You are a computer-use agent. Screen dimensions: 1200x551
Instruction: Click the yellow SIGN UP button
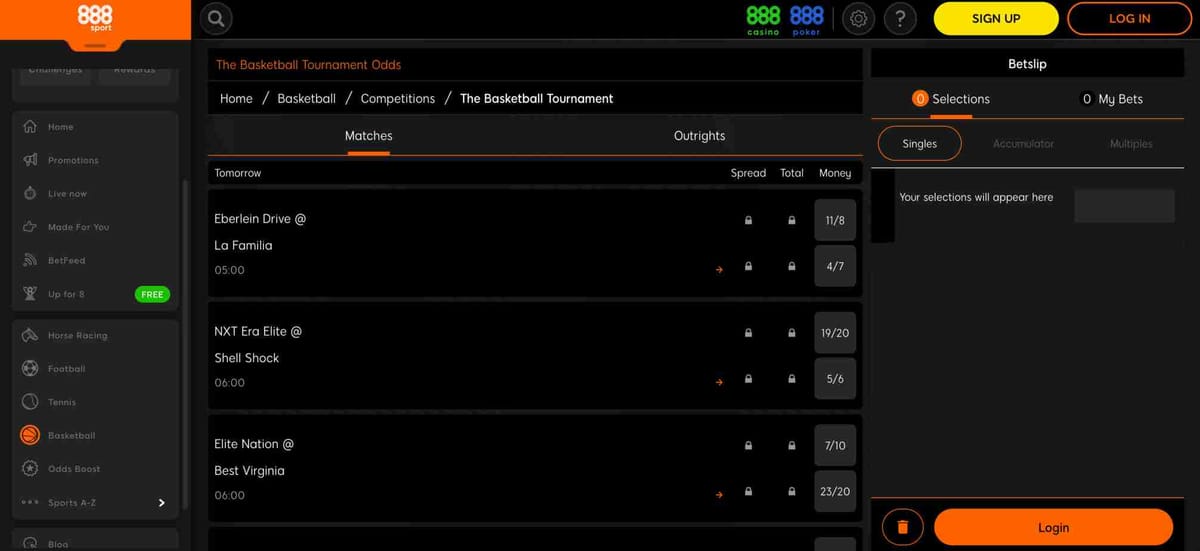point(996,18)
